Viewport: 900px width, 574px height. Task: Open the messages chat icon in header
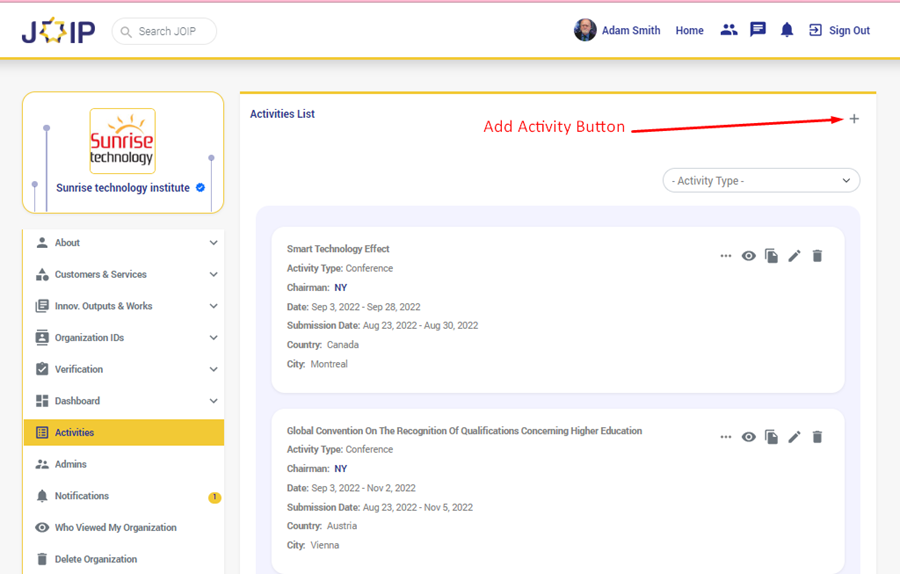[758, 30]
